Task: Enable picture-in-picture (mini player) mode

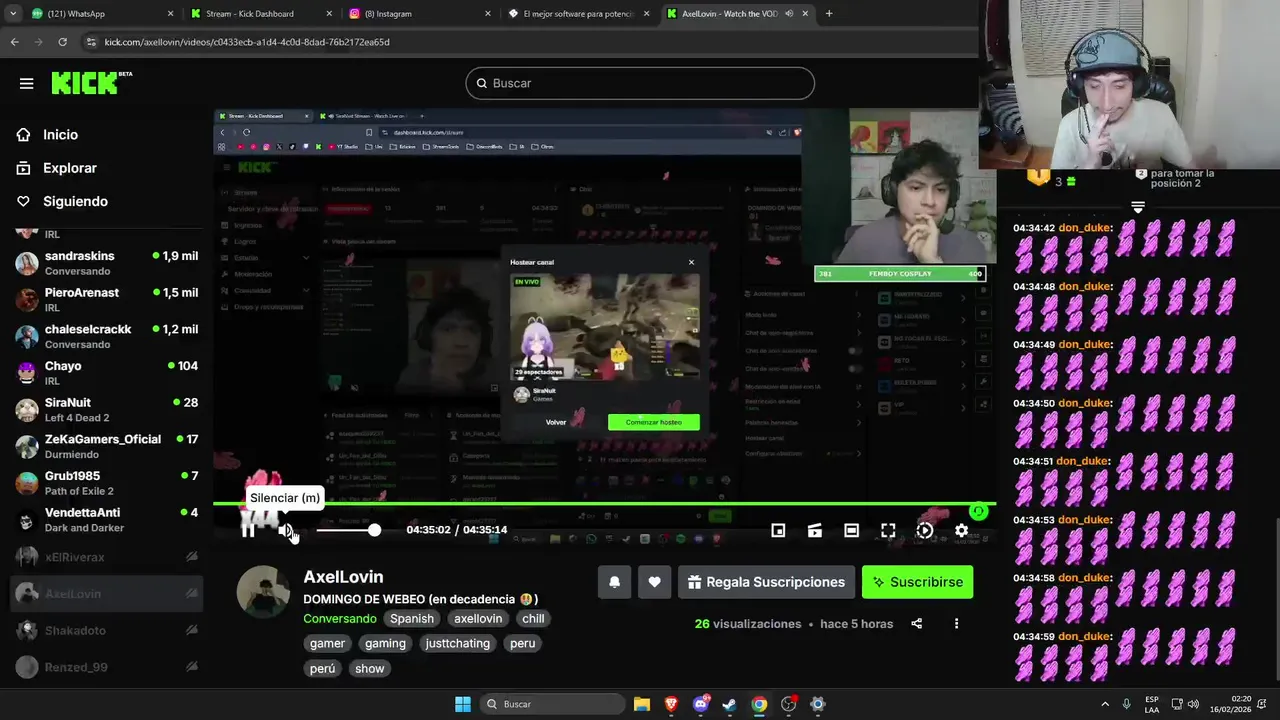Action: click(778, 530)
